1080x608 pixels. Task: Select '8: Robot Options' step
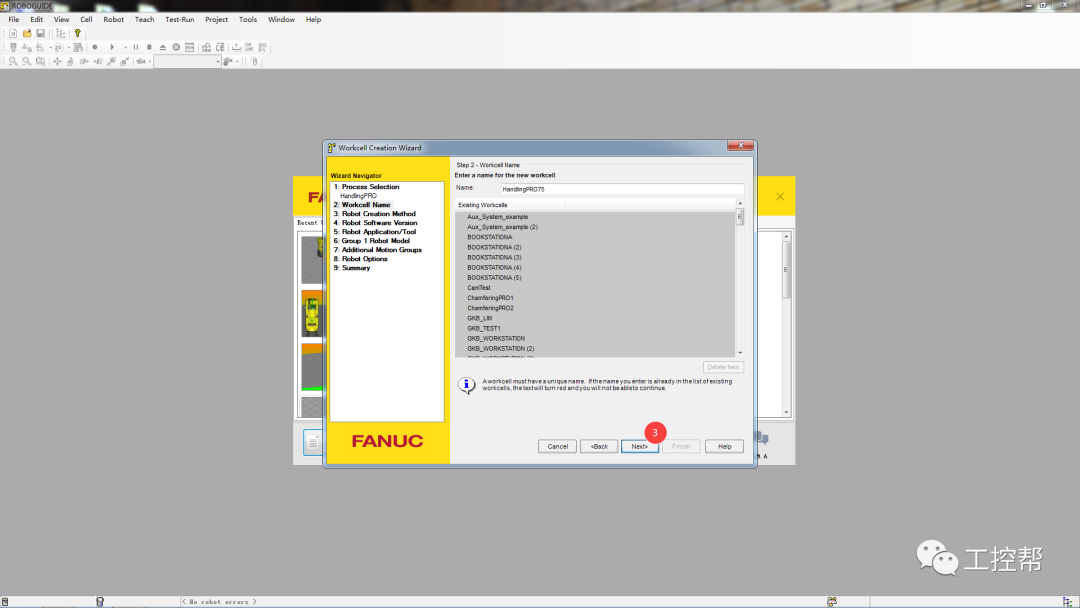[361, 258]
